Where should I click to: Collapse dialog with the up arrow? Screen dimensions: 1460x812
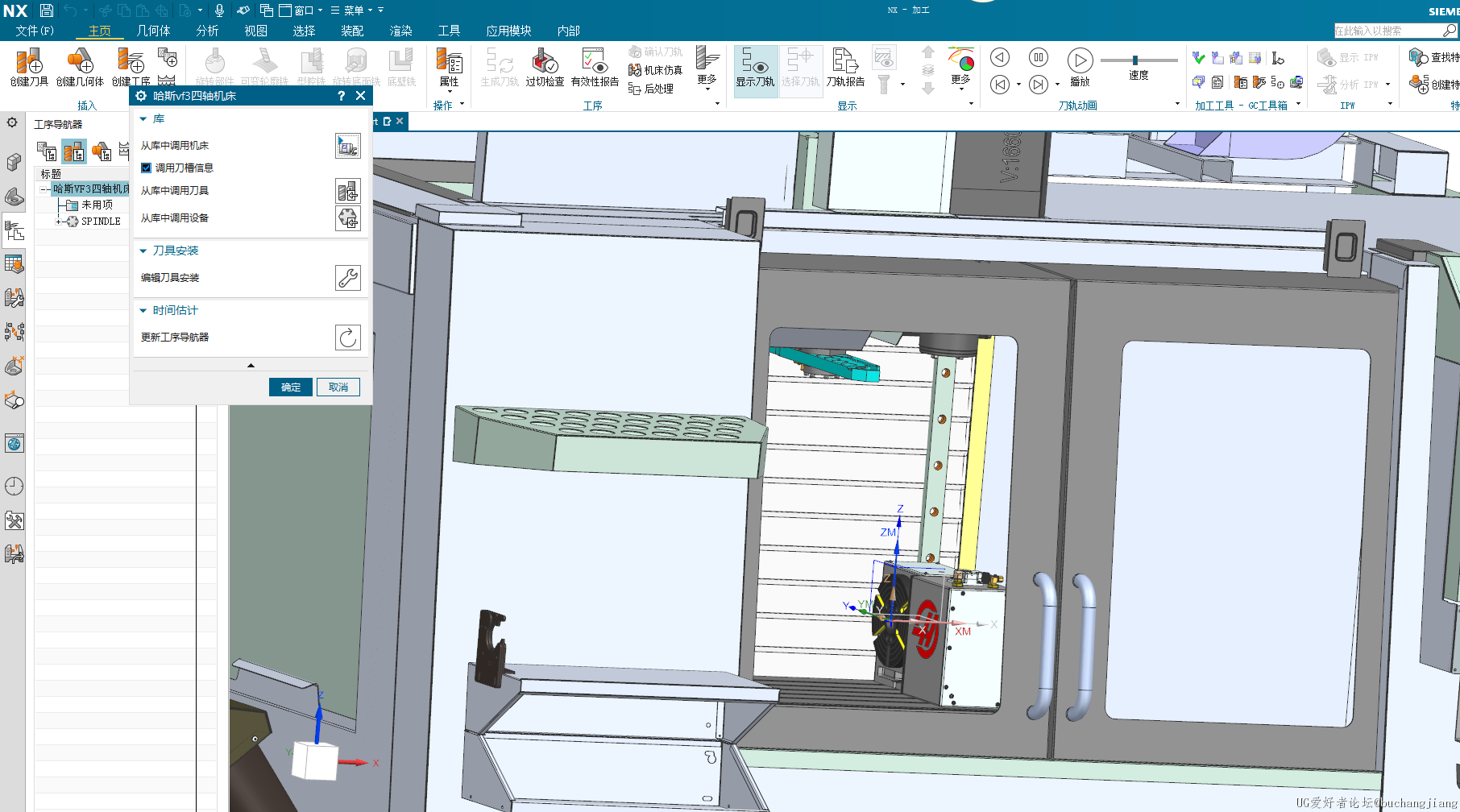(251, 366)
